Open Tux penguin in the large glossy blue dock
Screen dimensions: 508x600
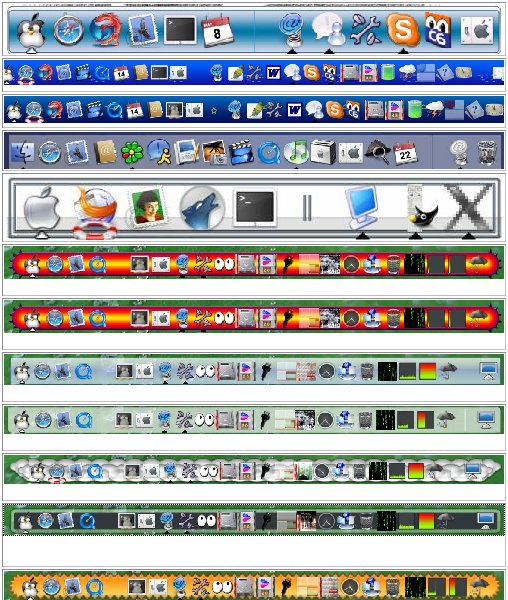(x=31, y=31)
